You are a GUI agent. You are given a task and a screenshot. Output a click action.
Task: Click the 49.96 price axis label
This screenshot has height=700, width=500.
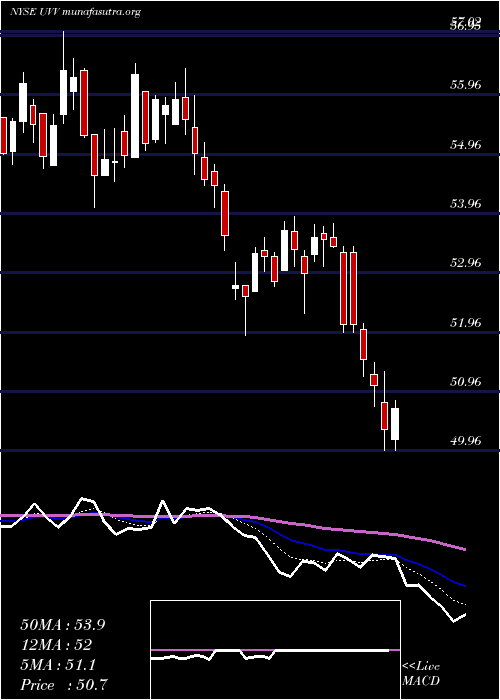[x=465, y=441]
